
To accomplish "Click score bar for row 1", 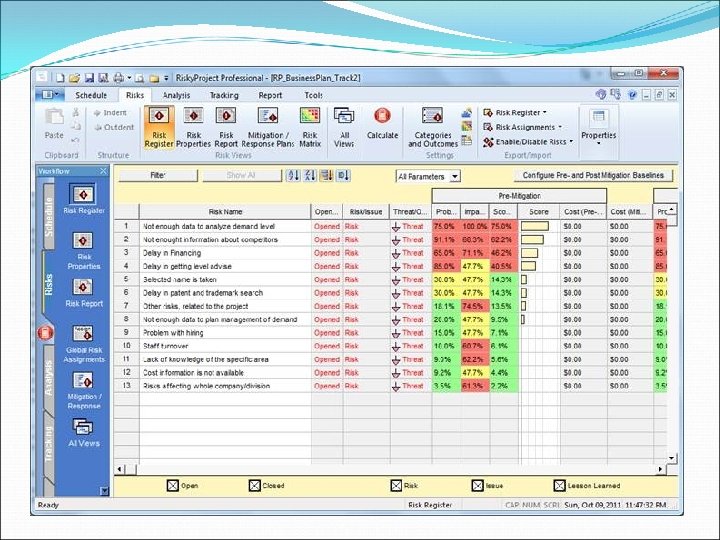I will (x=535, y=226).
